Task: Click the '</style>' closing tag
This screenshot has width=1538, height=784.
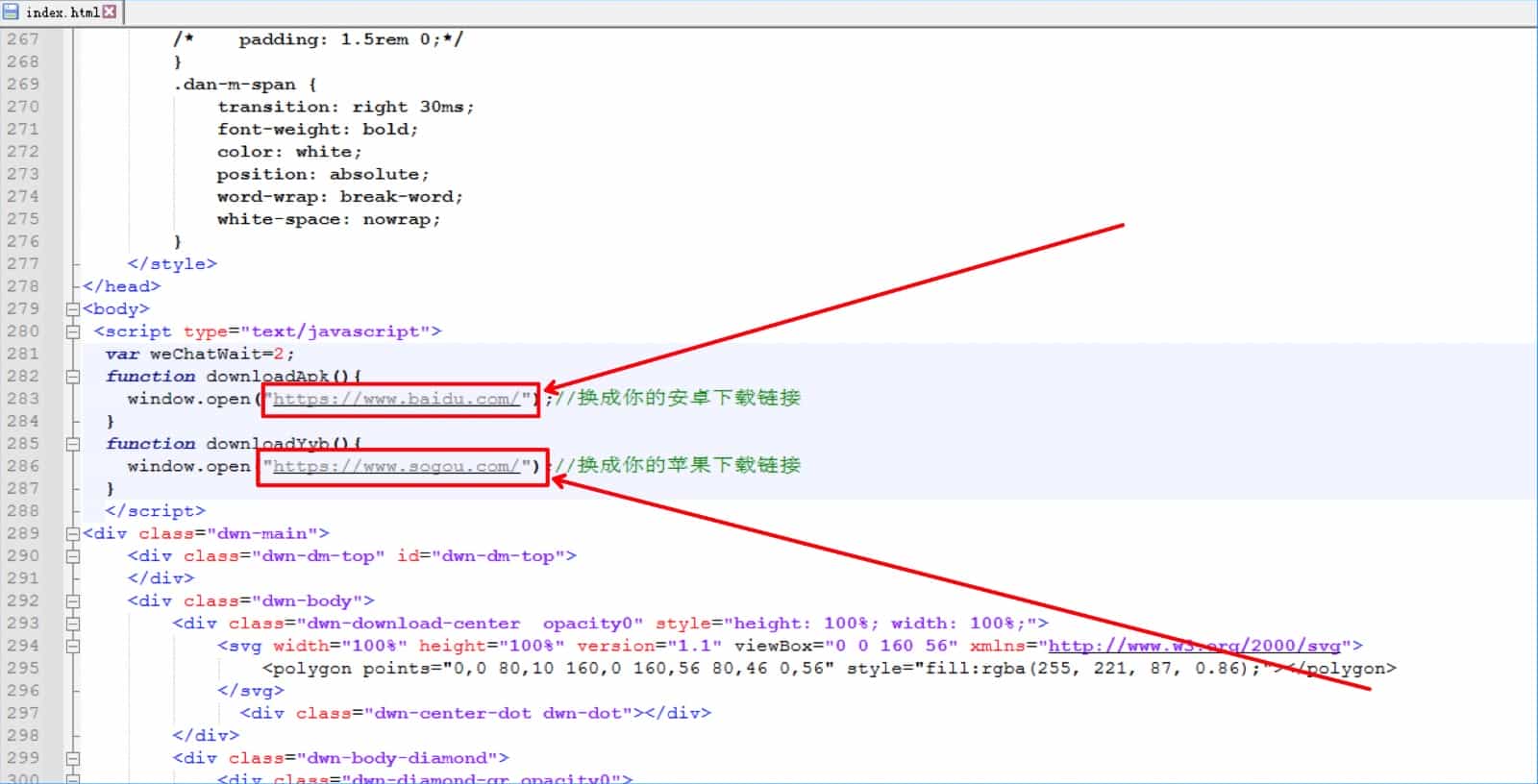Action: pos(172,264)
